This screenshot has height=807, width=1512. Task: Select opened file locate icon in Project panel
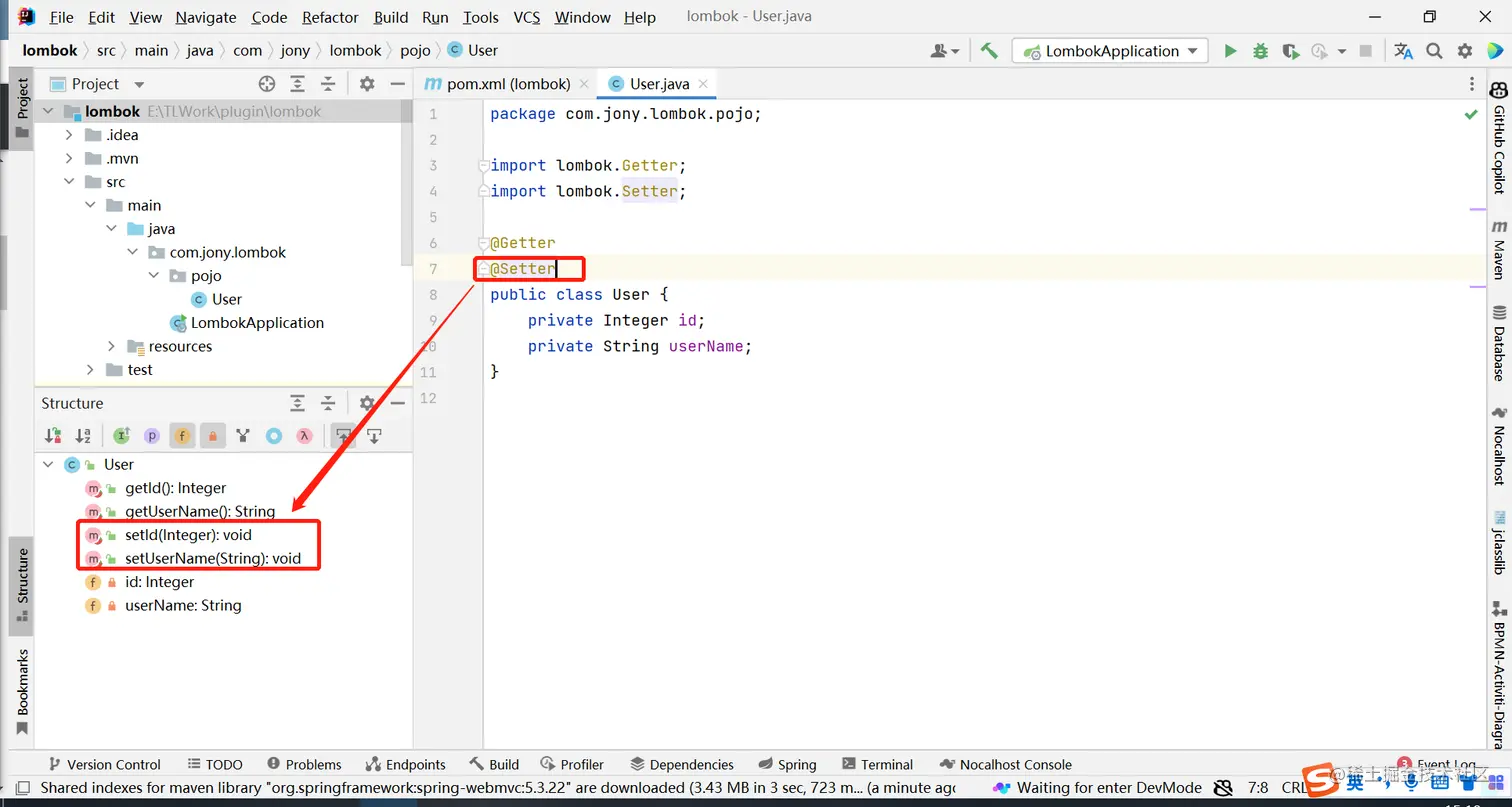[267, 84]
